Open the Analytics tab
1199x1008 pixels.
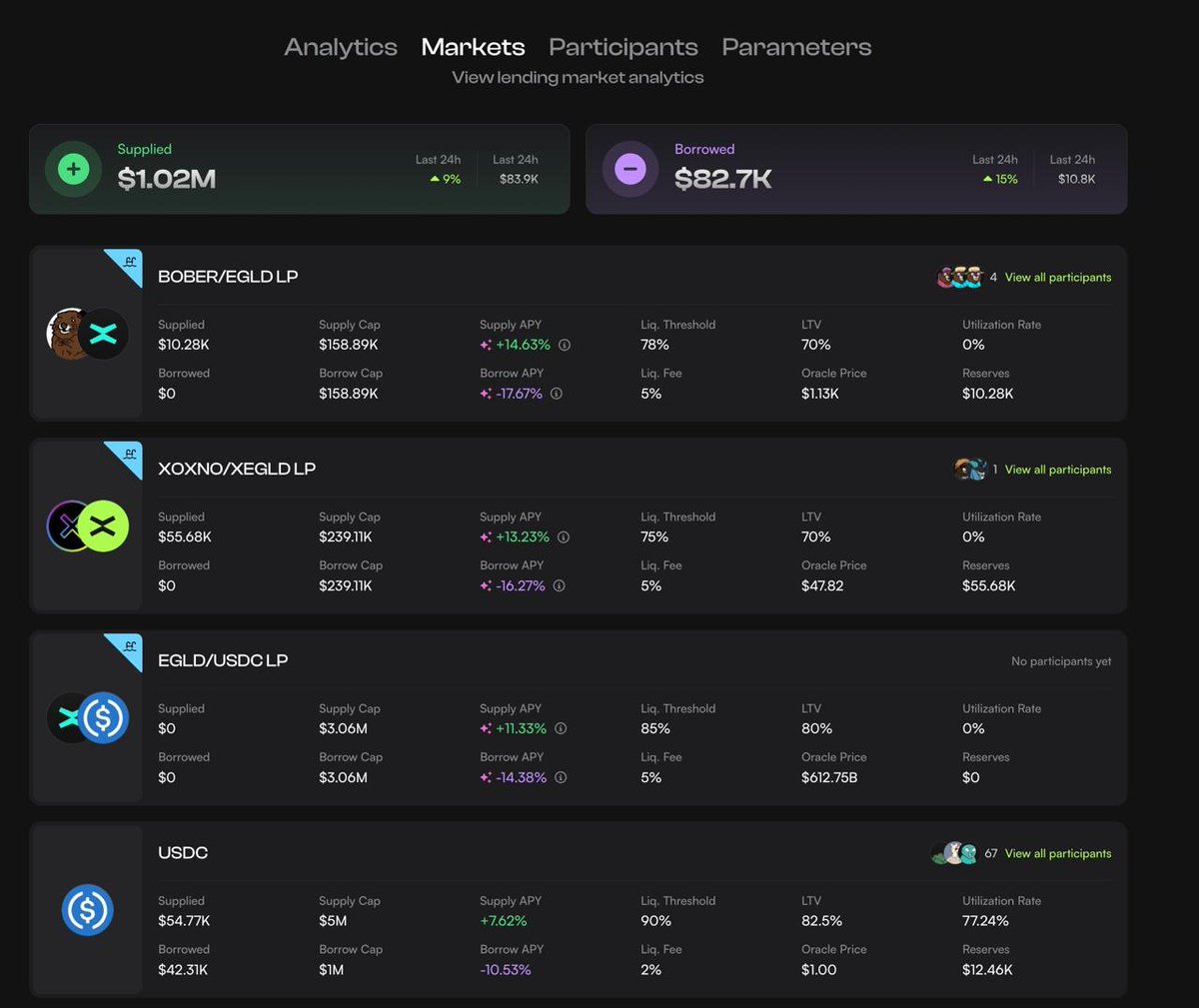pyautogui.click(x=341, y=47)
